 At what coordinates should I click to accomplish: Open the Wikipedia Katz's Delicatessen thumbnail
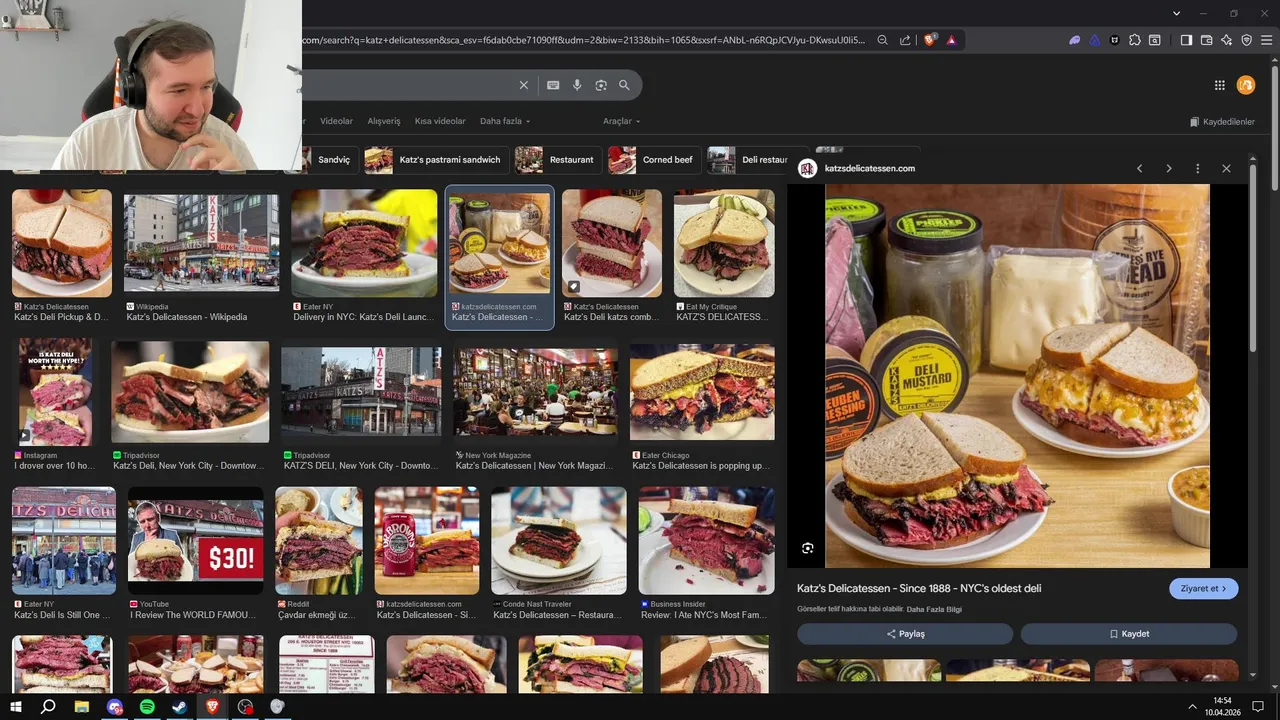[201, 243]
